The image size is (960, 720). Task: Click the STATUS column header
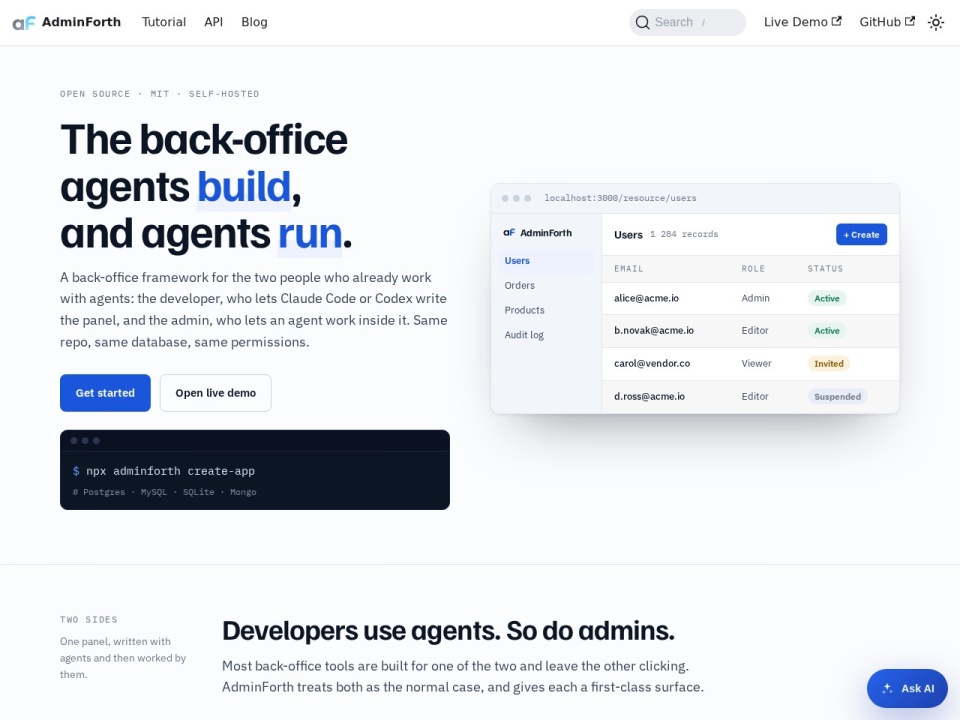tap(825, 269)
